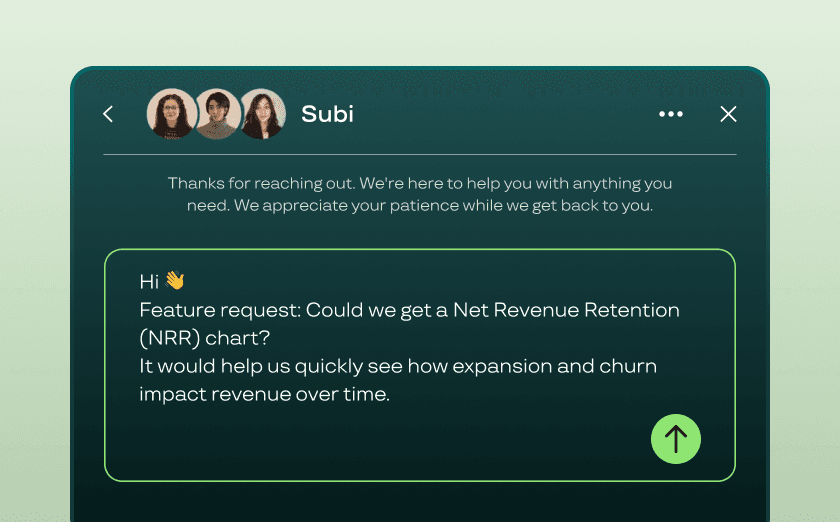Click the word 'Hi' in the message

[x=149, y=282]
